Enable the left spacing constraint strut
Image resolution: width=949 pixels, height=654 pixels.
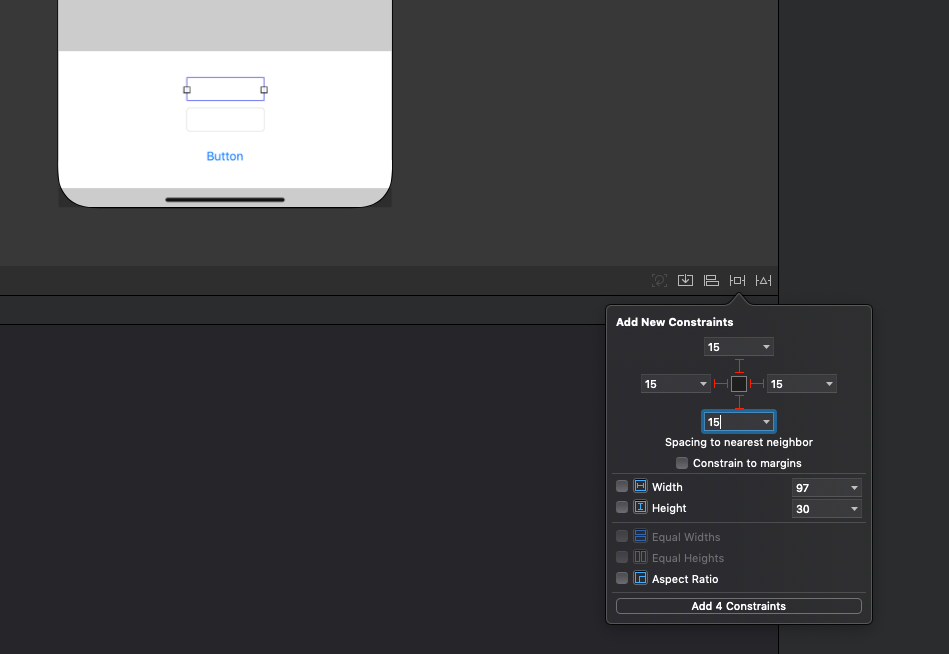click(x=721, y=384)
